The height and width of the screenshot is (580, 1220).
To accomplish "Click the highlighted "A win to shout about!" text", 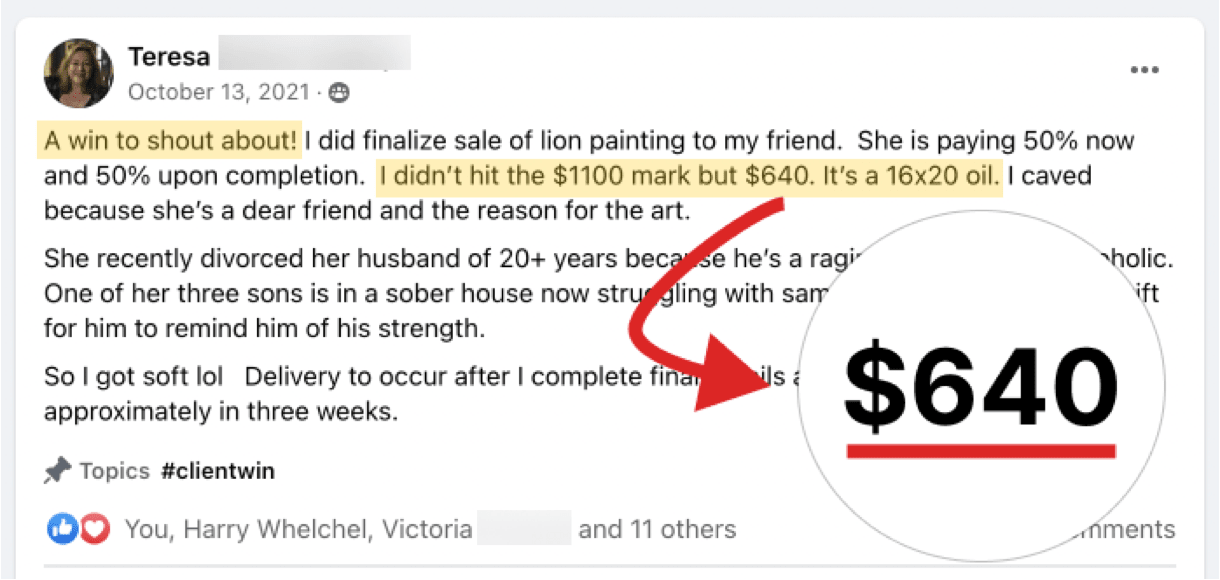I will [x=170, y=140].
